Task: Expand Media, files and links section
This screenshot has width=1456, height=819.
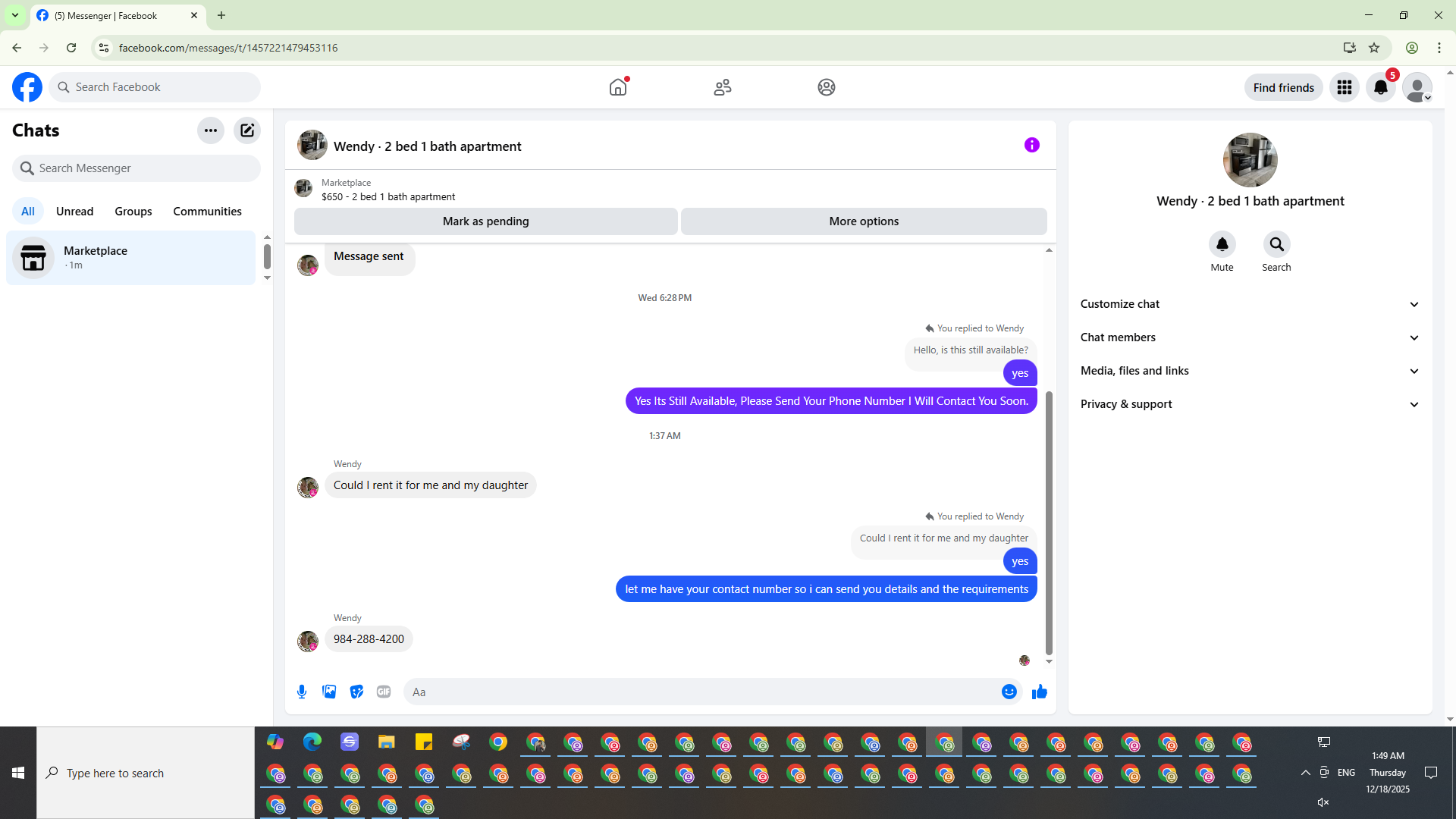Action: pos(1250,371)
